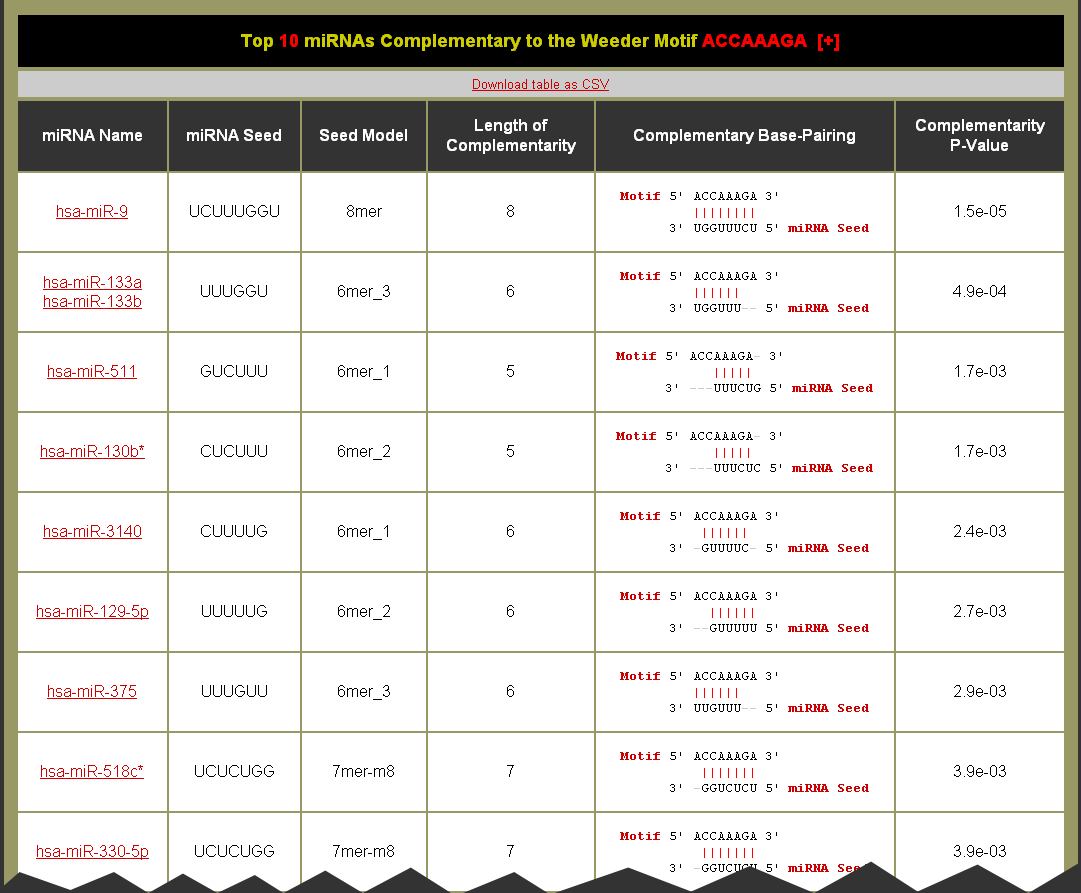Click the 1.5e-05 P-value cell
1081x893 pixels.
point(979,211)
